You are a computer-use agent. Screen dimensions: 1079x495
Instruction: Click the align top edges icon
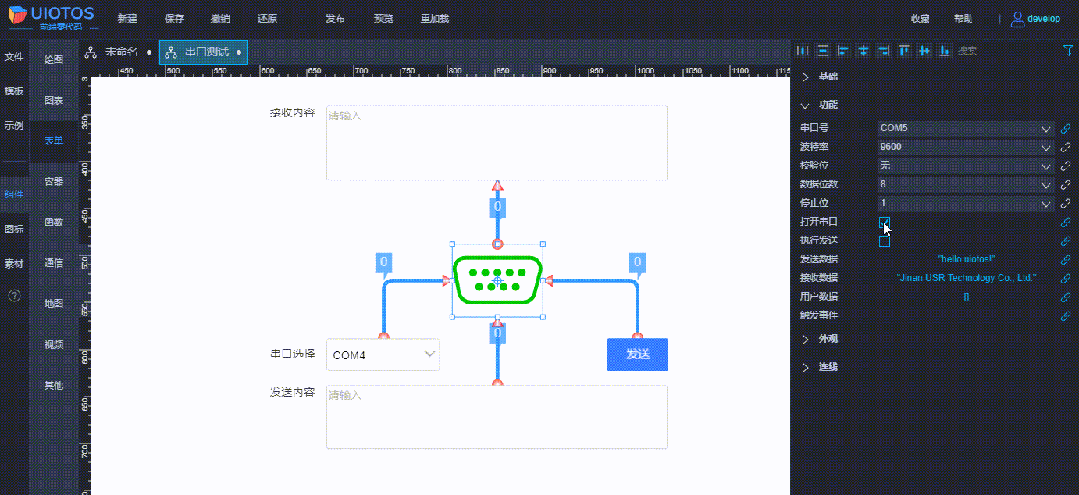tap(904, 50)
